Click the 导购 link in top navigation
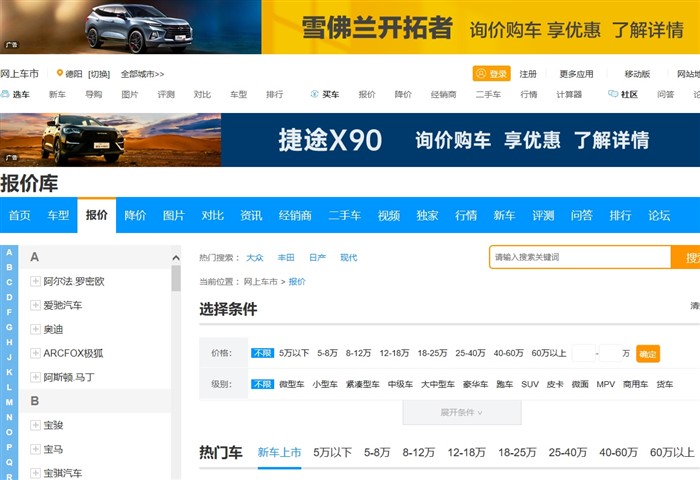Image resolution: width=700 pixels, height=480 pixels. 93,94
